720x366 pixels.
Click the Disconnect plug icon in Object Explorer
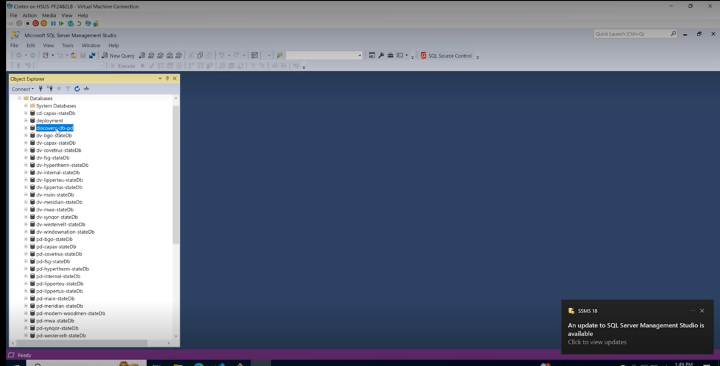click(x=50, y=89)
